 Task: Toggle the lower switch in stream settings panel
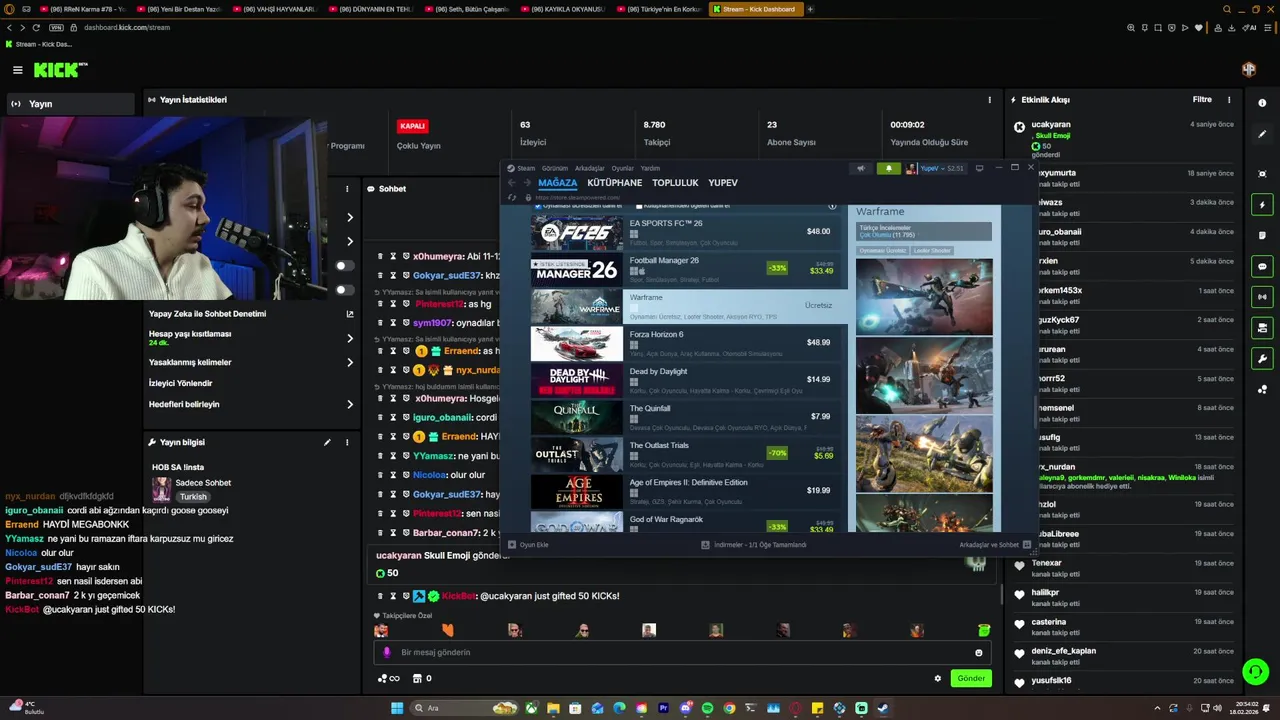pos(344,290)
